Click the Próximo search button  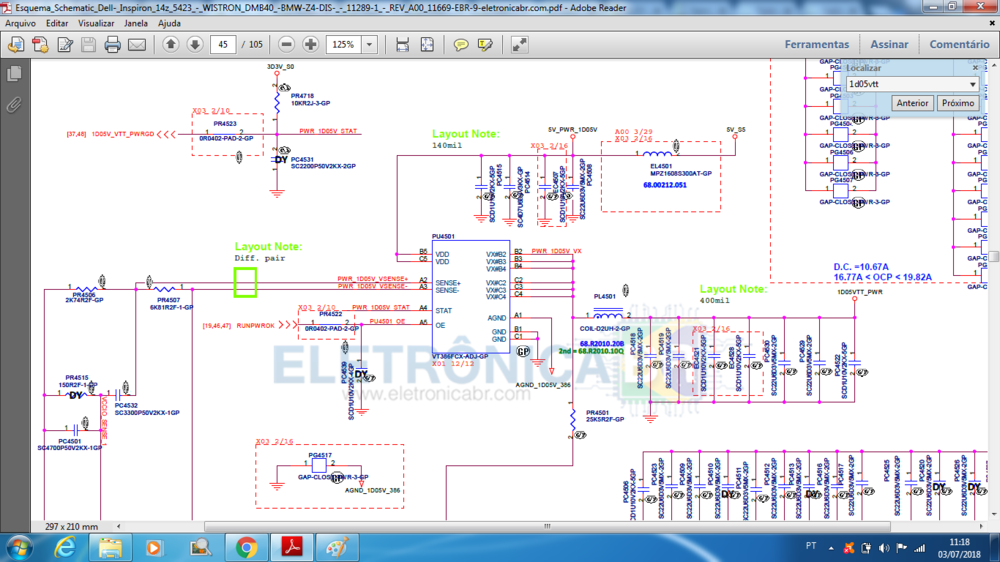tap(958, 103)
